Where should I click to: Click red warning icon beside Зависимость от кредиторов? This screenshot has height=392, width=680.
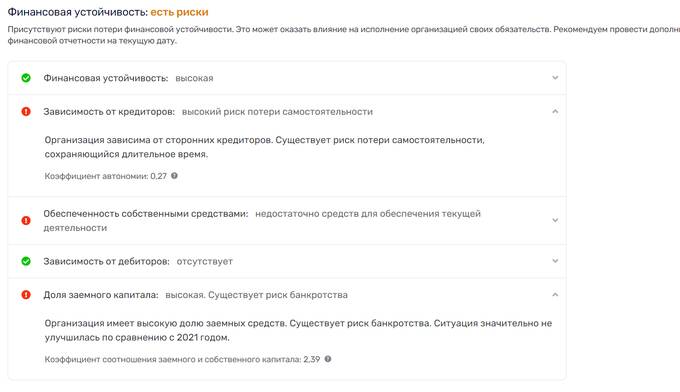[26, 111]
